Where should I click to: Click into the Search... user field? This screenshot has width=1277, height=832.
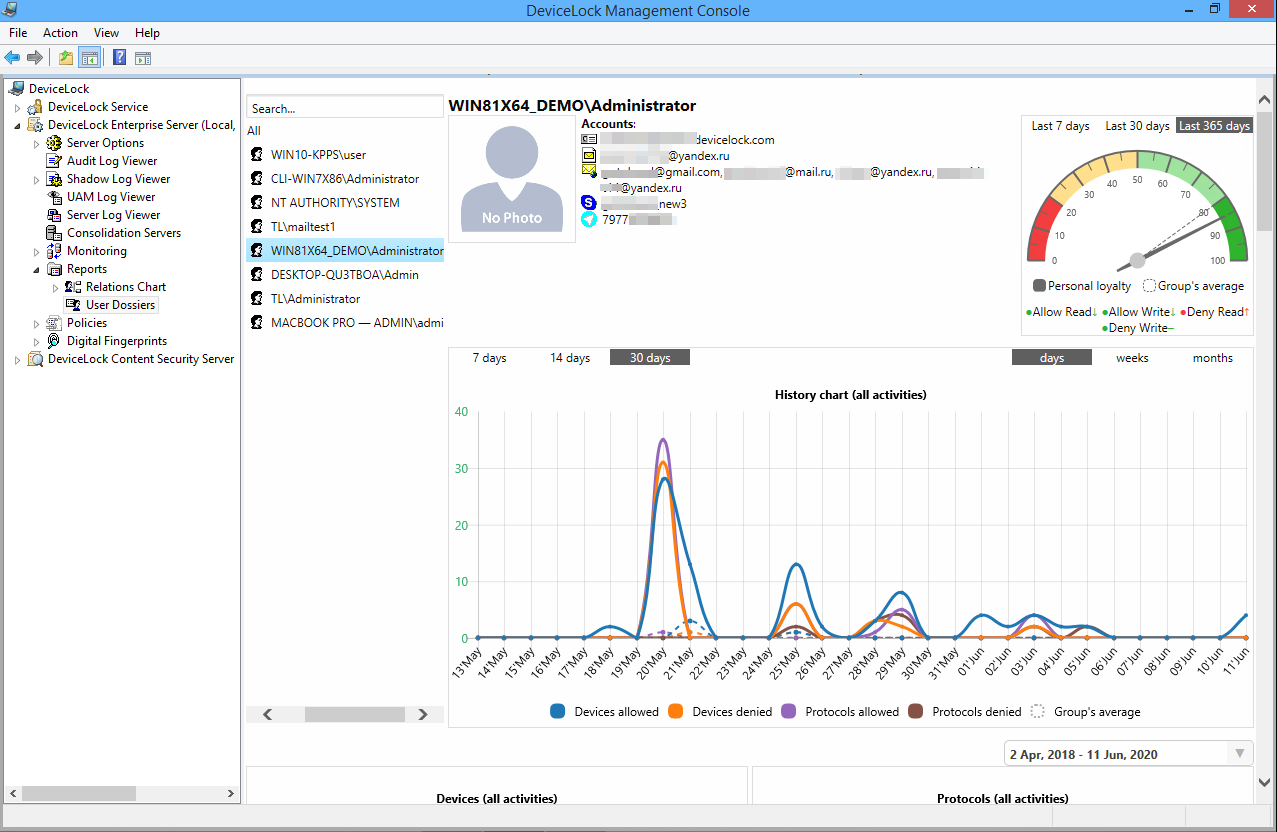pyautogui.click(x=345, y=108)
